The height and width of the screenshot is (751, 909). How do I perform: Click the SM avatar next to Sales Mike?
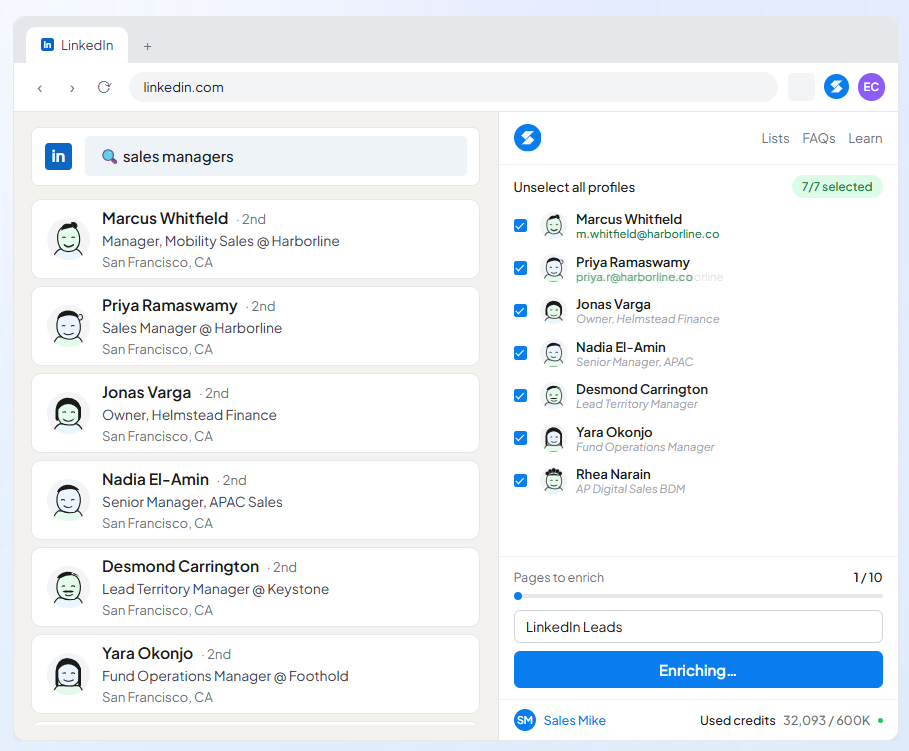[525, 720]
